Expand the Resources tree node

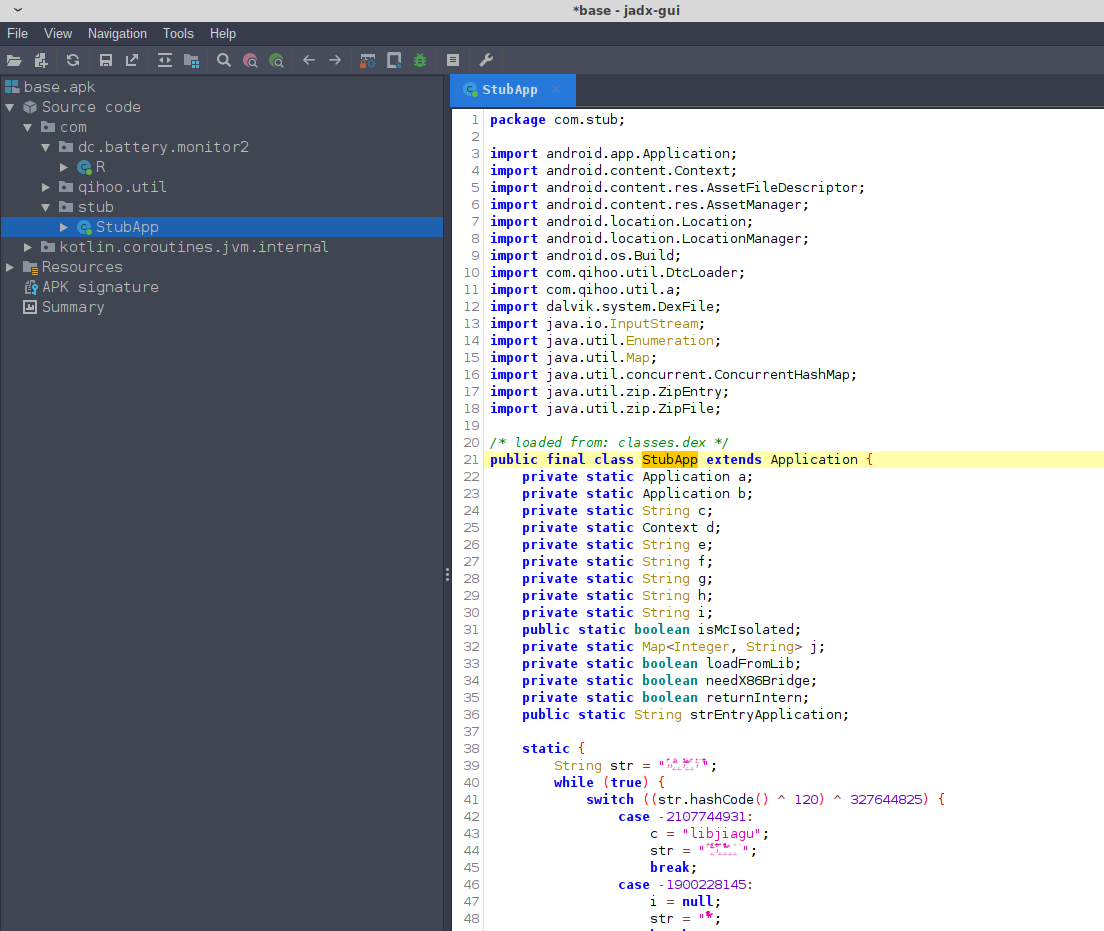click(10, 267)
